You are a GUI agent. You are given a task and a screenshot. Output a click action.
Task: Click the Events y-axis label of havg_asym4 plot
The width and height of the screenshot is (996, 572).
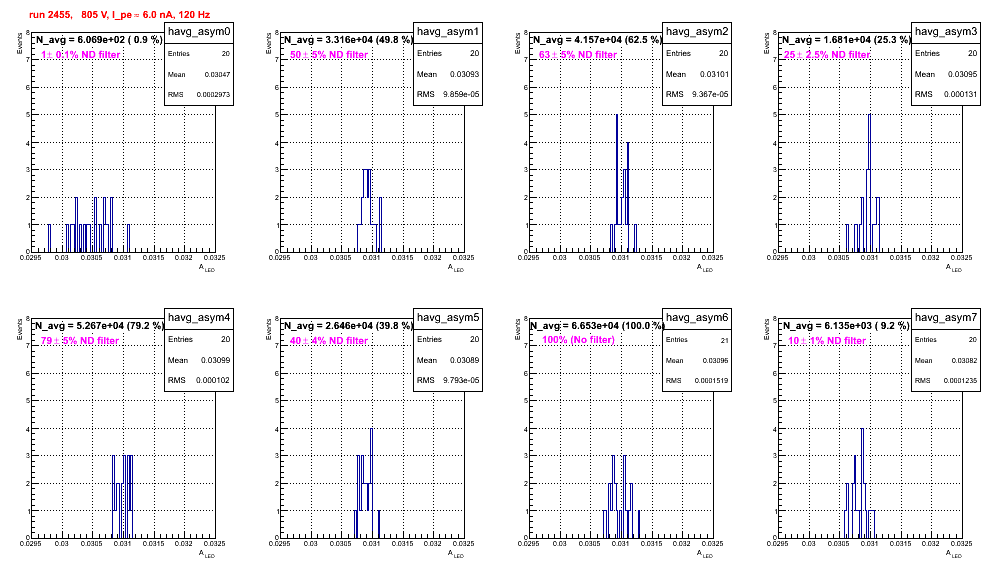pyautogui.click(x=20, y=329)
